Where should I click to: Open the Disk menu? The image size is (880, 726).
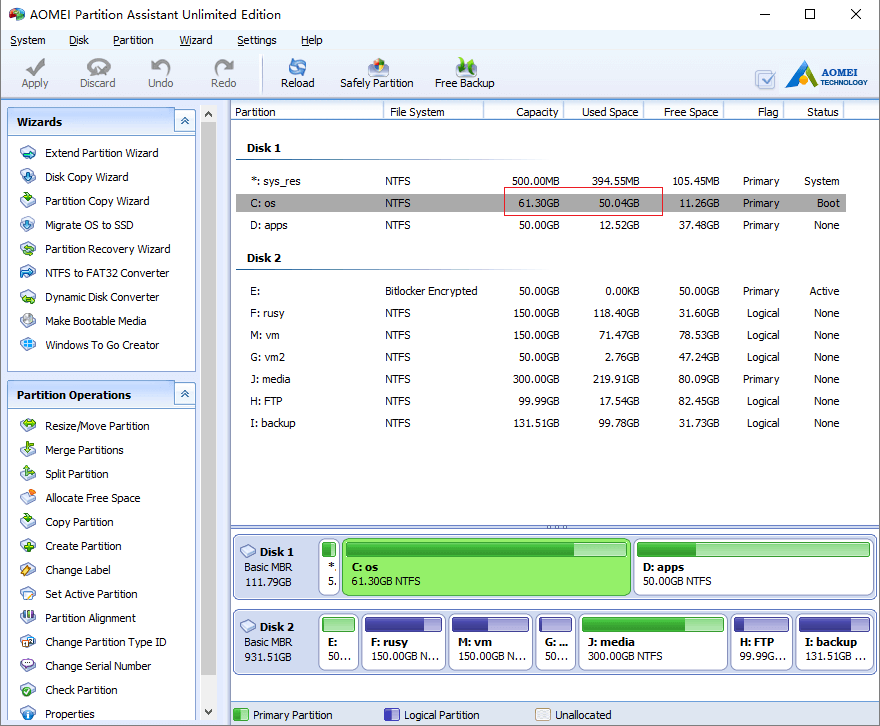tap(79, 40)
